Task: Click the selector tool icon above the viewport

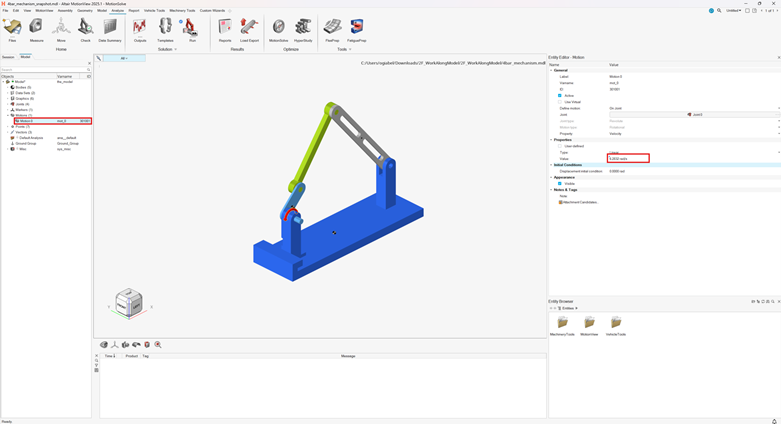Action: (99, 58)
